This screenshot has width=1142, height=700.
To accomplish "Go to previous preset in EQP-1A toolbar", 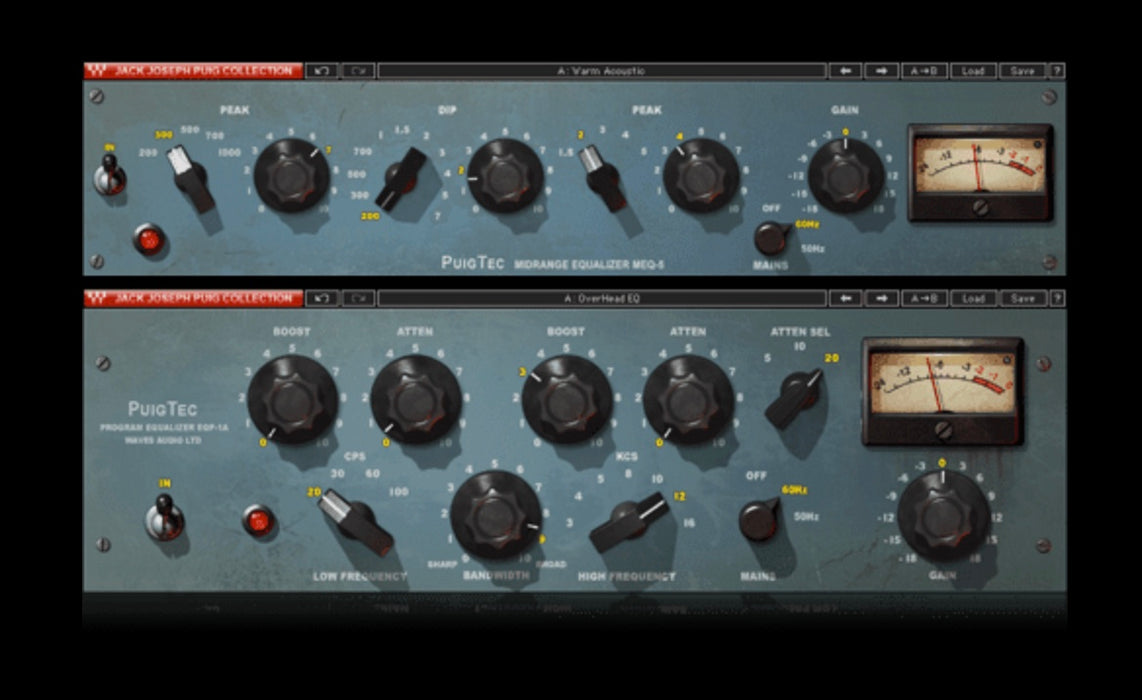I will [845, 298].
